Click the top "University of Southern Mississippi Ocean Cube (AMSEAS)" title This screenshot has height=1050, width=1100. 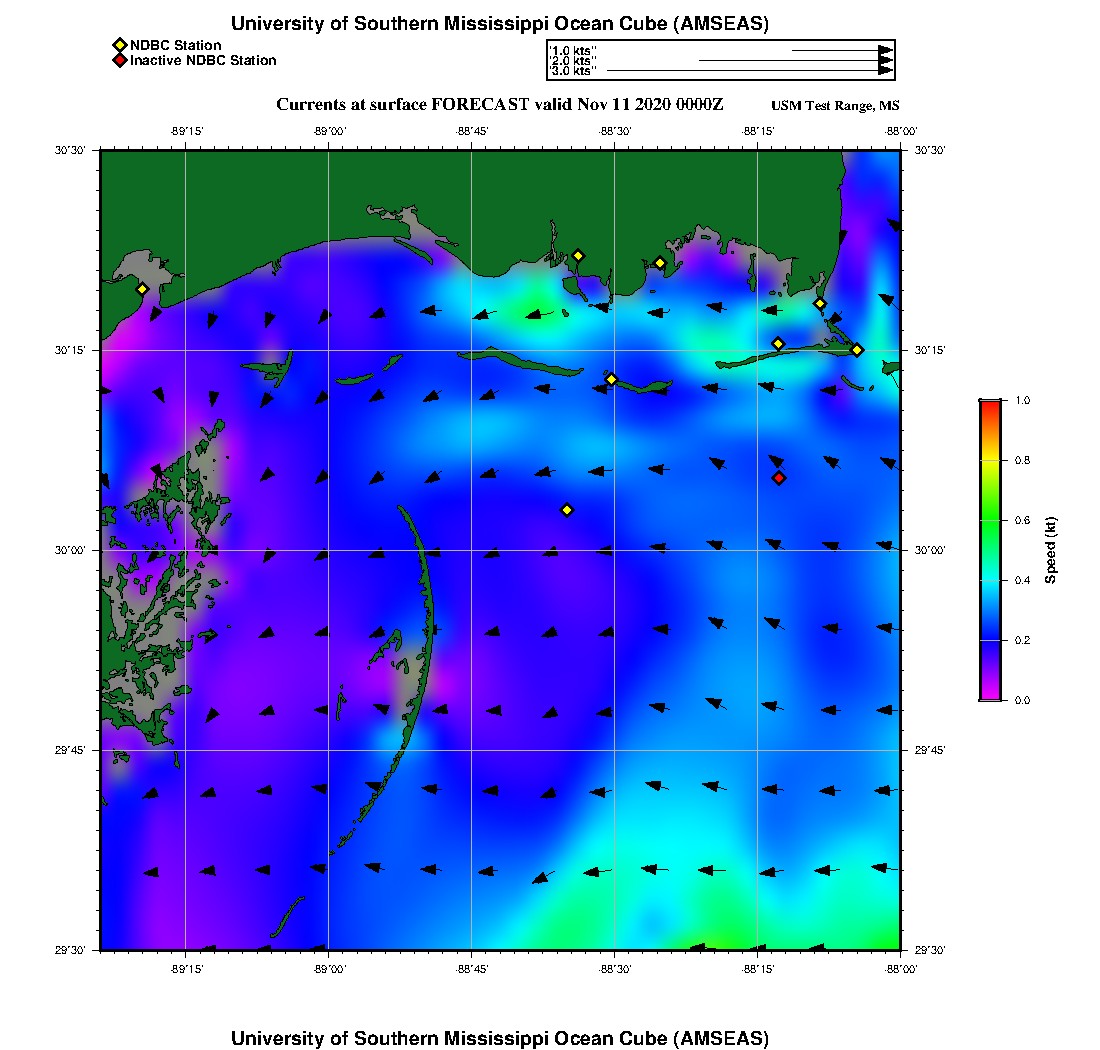click(x=499, y=24)
